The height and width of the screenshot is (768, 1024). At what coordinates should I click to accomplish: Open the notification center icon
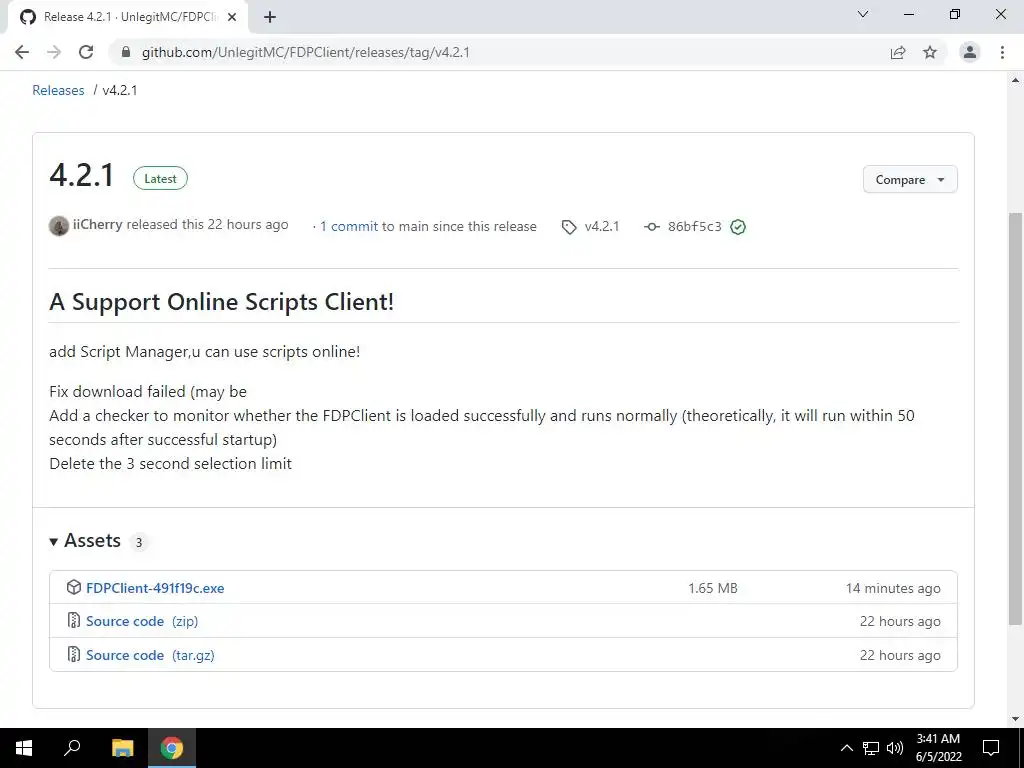[991, 748]
